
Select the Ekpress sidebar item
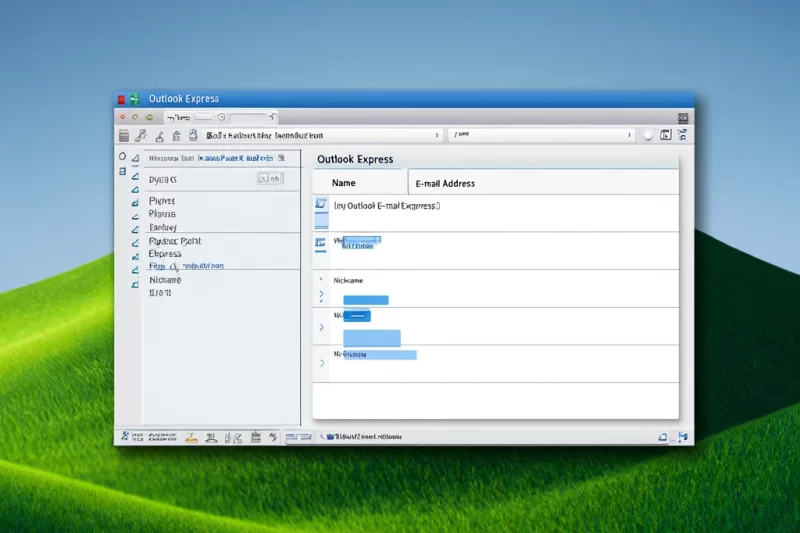click(x=165, y=253)
